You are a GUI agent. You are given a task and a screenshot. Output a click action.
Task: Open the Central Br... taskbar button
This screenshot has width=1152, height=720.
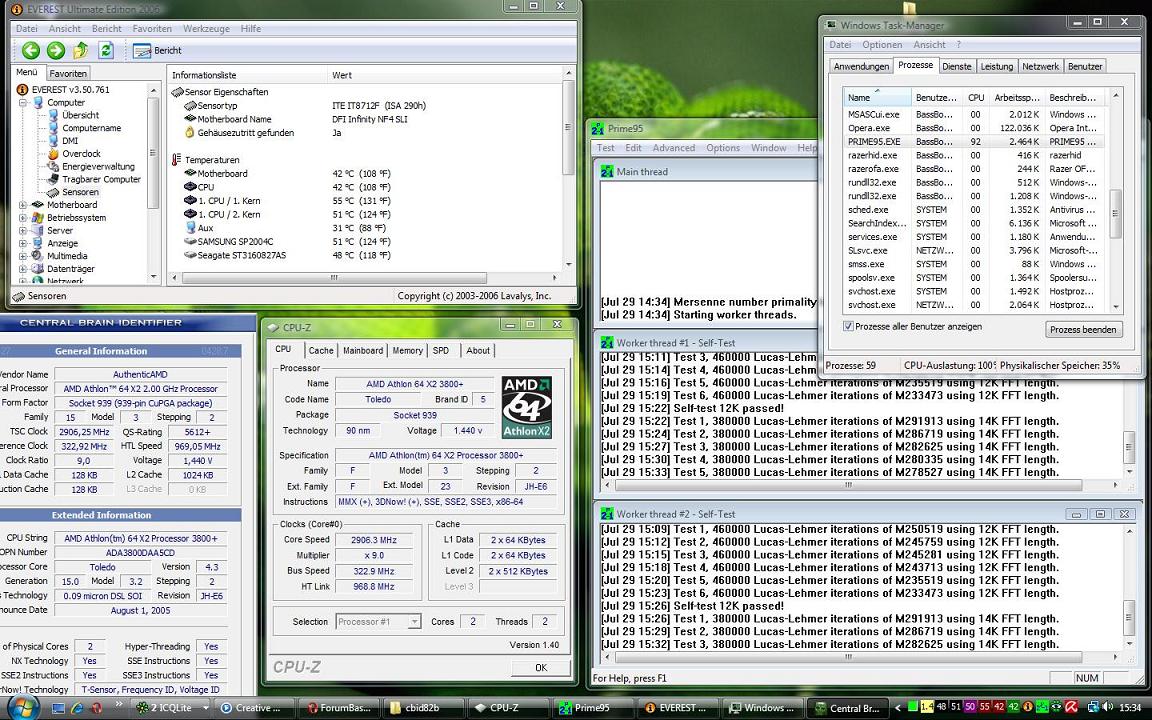click(846, 708)
